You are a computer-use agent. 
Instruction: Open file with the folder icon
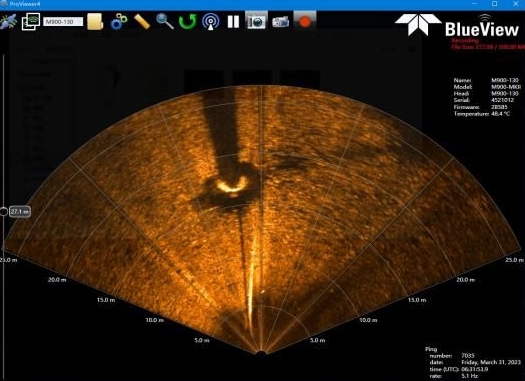click(x=95, y=22)
